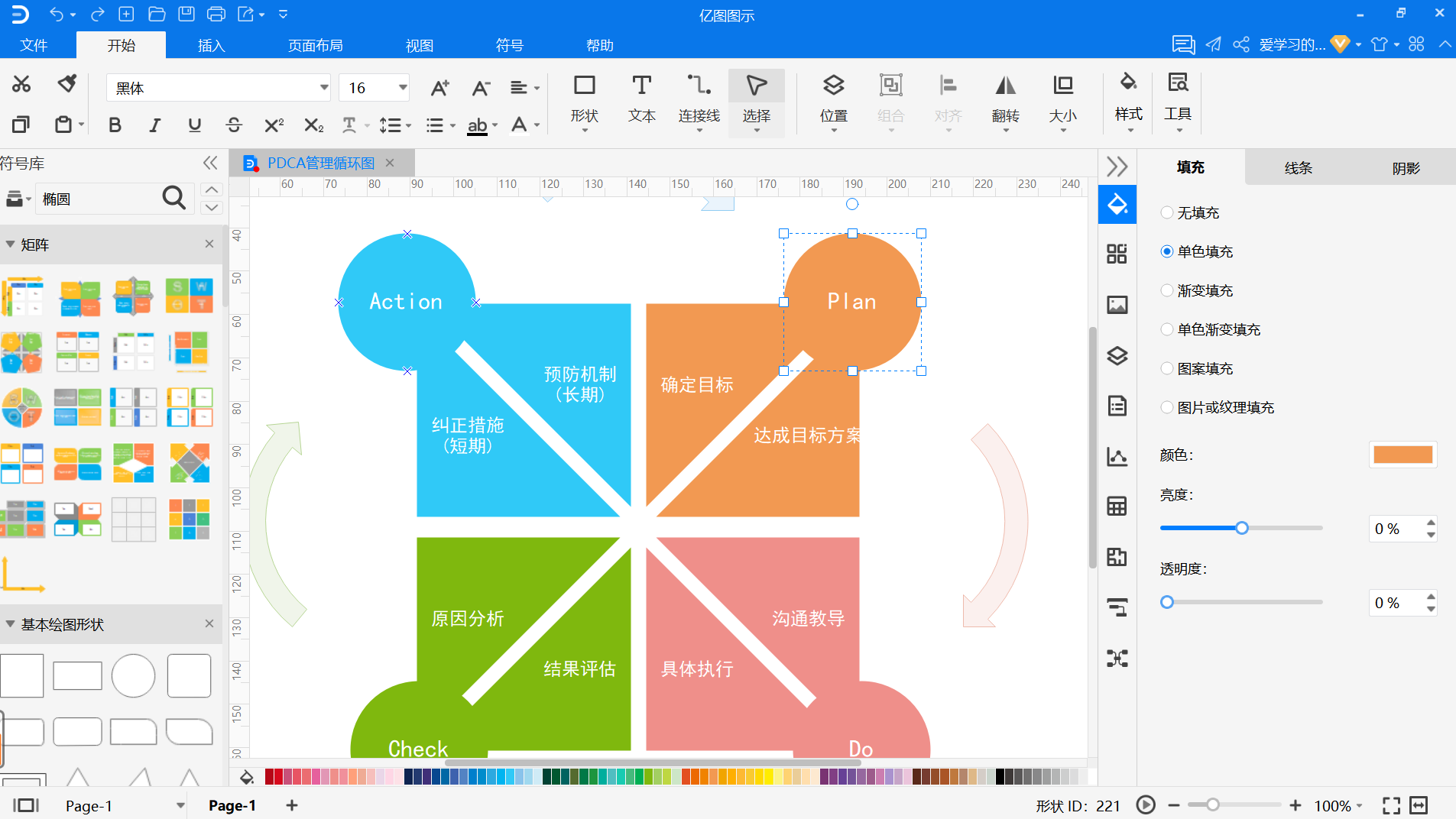Click the brightness 0 % value field
Viewport: 1456px width, 819px height.
1396,529
